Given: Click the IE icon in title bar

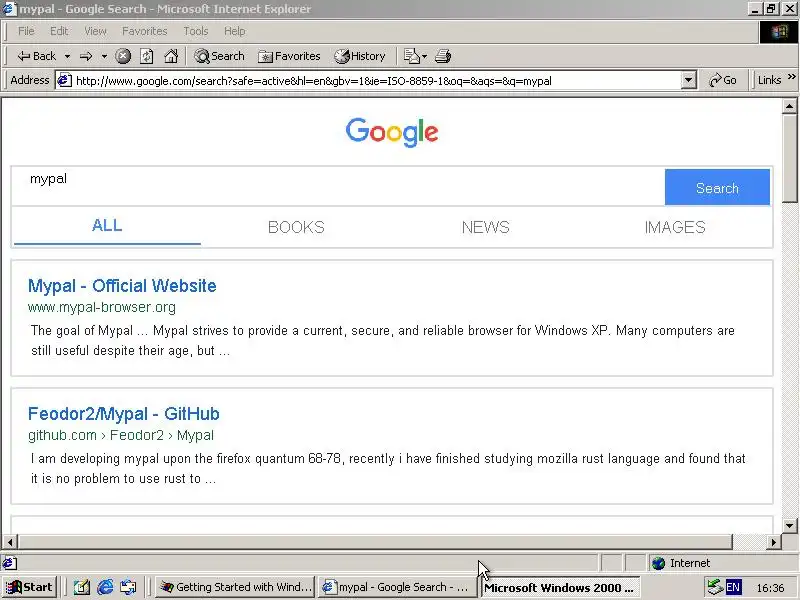Looking at the screenshot, I should 9,9.
